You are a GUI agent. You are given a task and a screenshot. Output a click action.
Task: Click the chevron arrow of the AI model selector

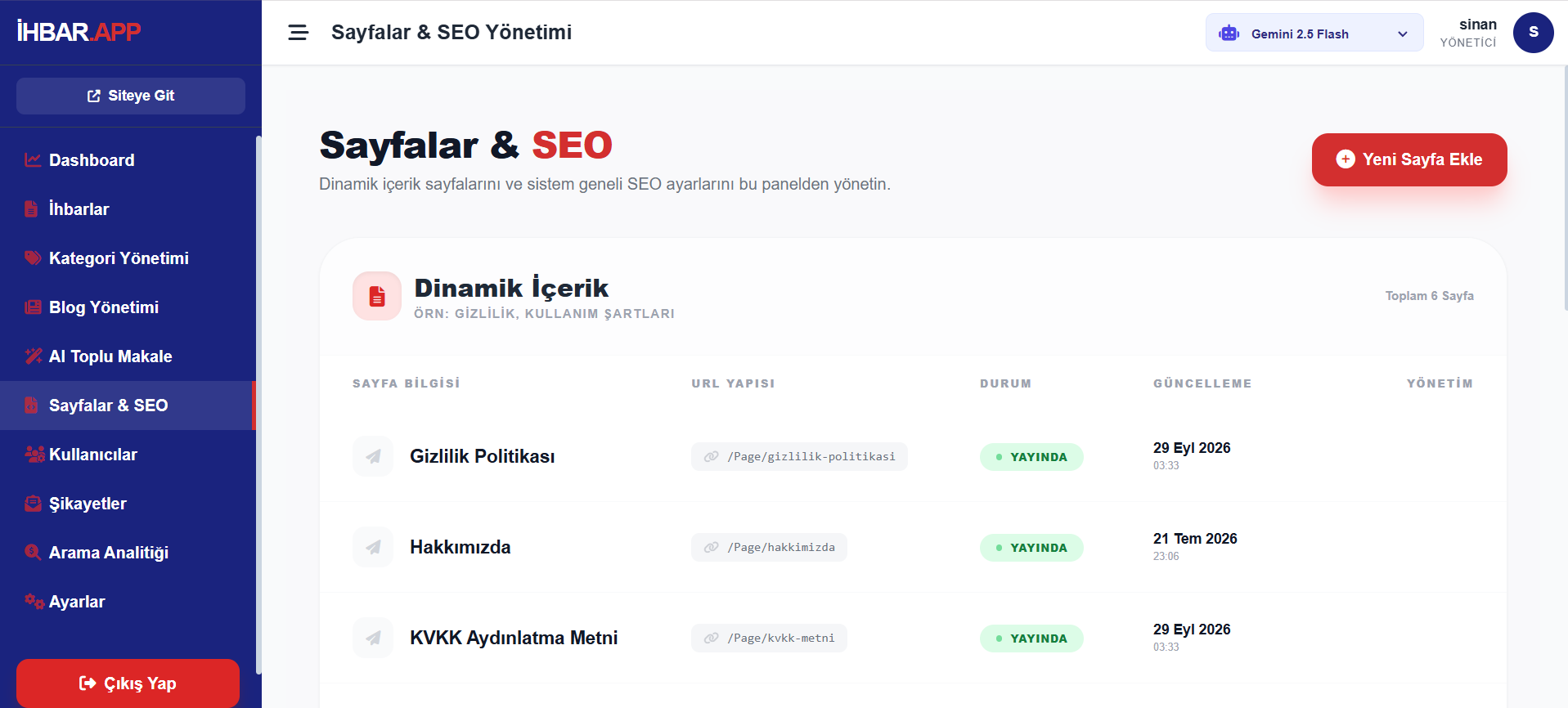(1402, 34)
